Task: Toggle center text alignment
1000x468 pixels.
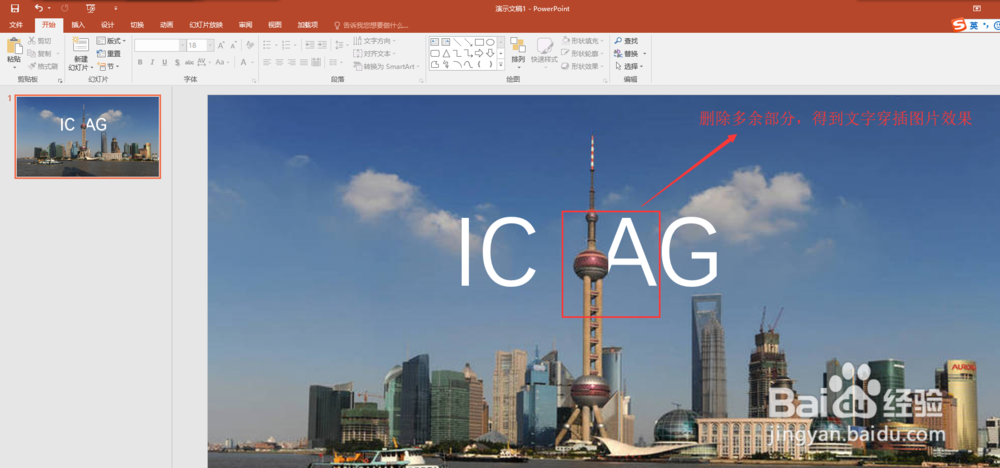Action: 279,62
